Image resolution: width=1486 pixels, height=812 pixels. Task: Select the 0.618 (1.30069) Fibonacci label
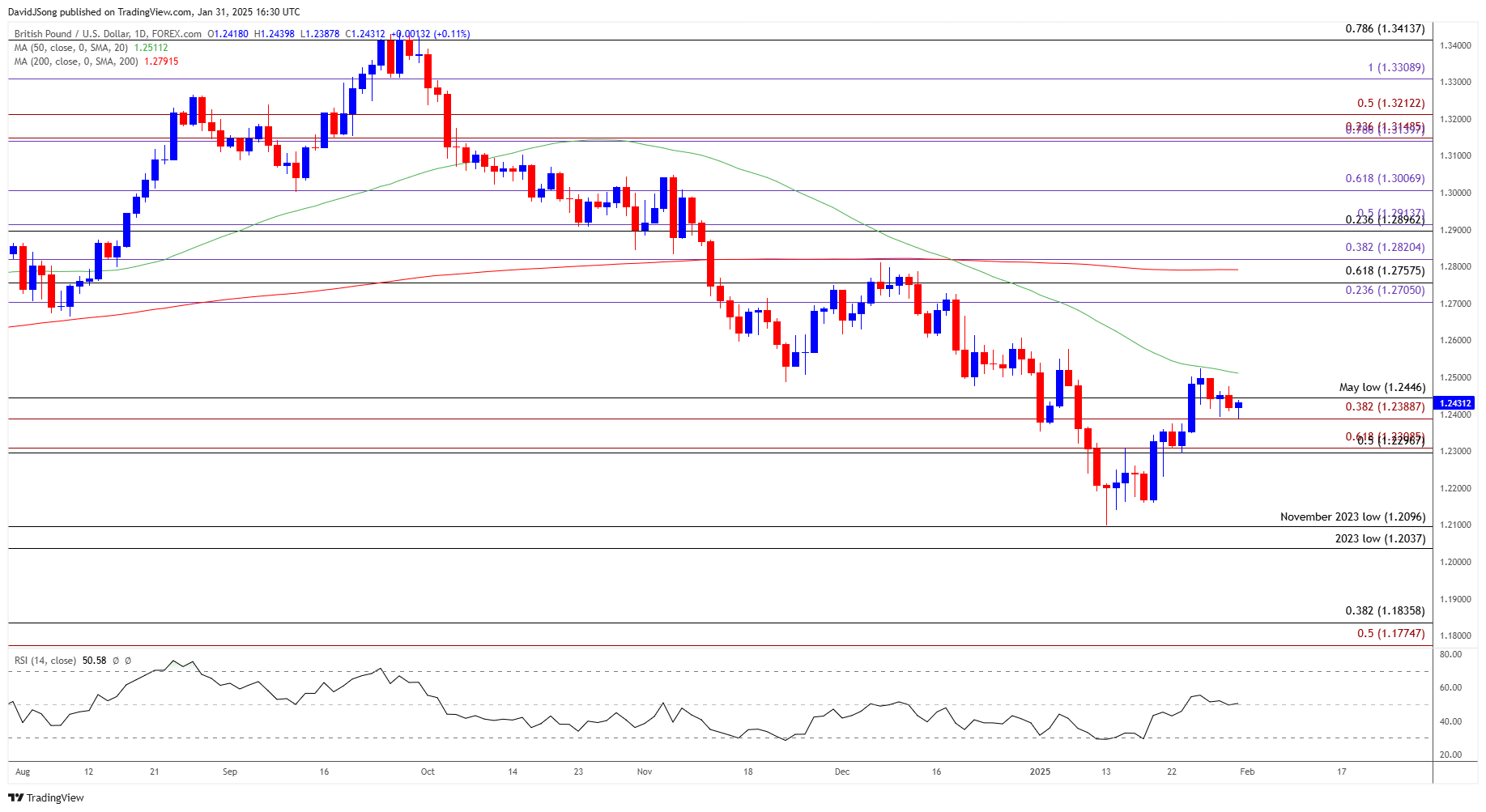click(1385, 178)
